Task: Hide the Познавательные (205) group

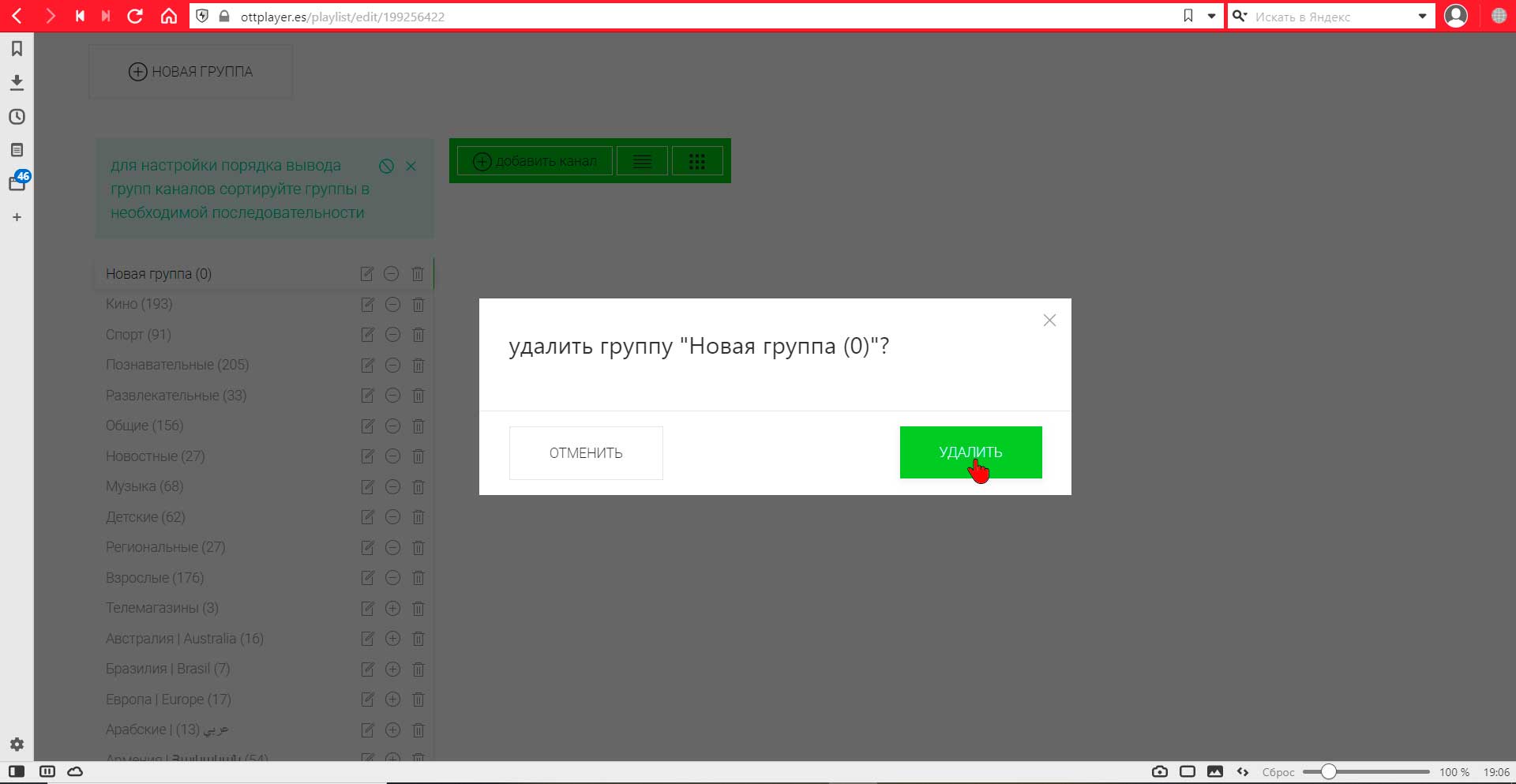Action: 392,365
